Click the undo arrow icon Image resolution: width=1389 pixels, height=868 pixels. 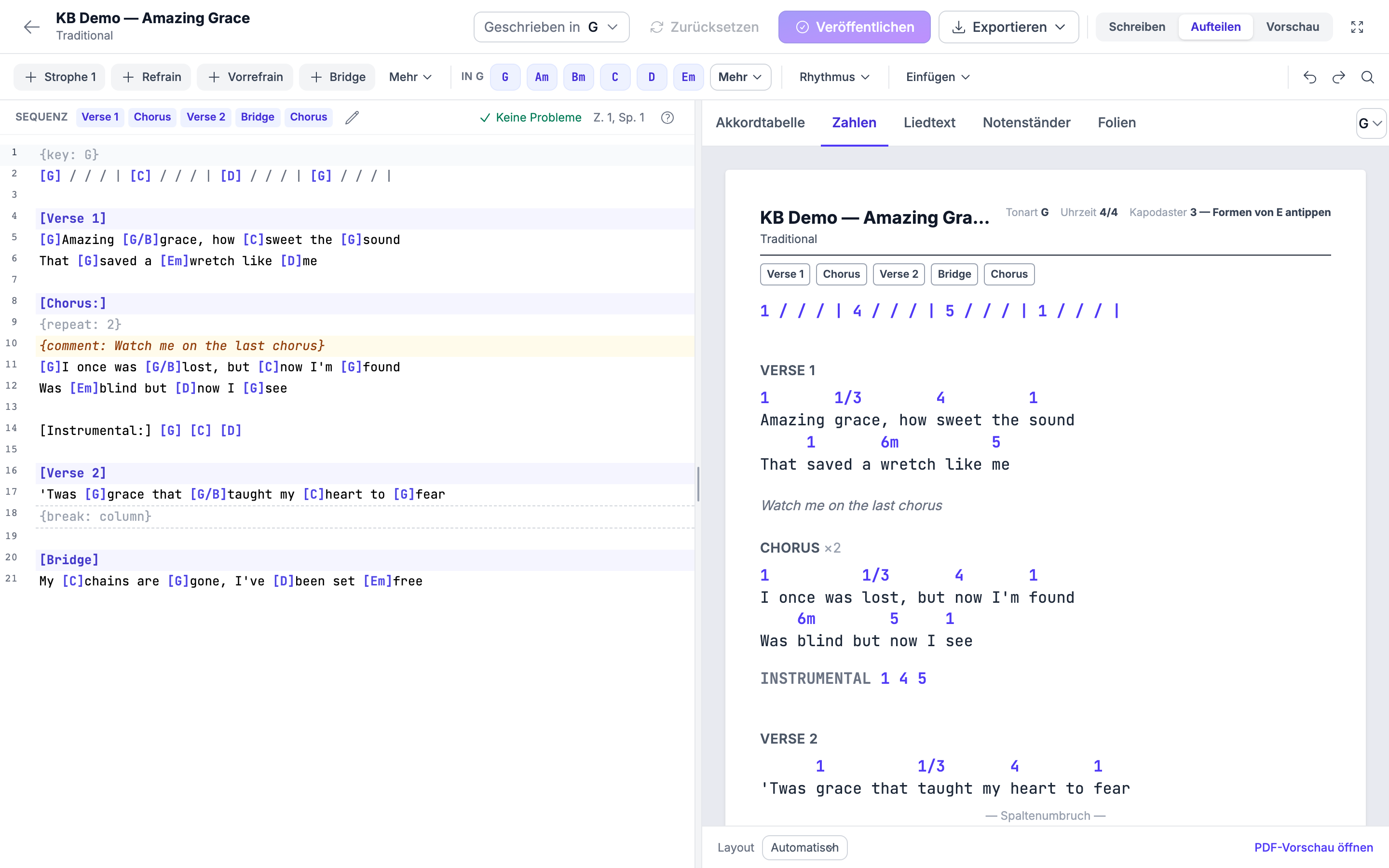coord(1310,77)
